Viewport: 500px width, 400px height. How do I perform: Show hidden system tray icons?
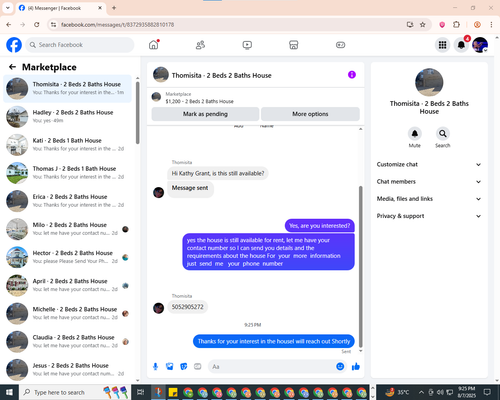point(421,392)
